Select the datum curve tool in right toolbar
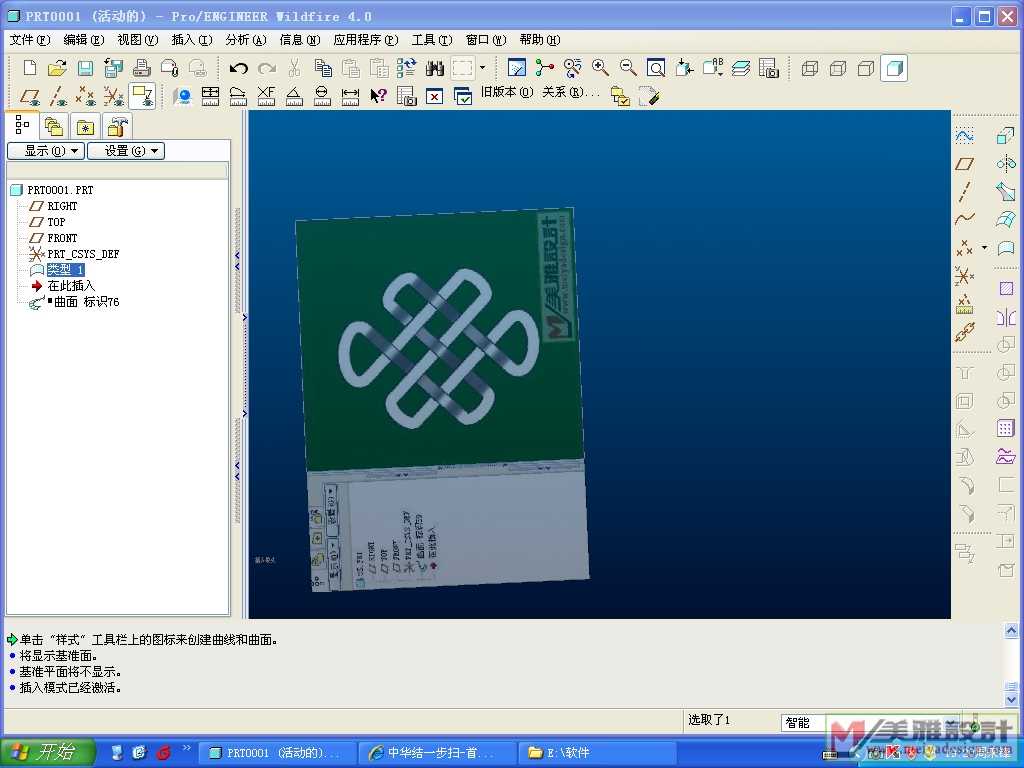The image size is (1024, 768). click(965, 219)
